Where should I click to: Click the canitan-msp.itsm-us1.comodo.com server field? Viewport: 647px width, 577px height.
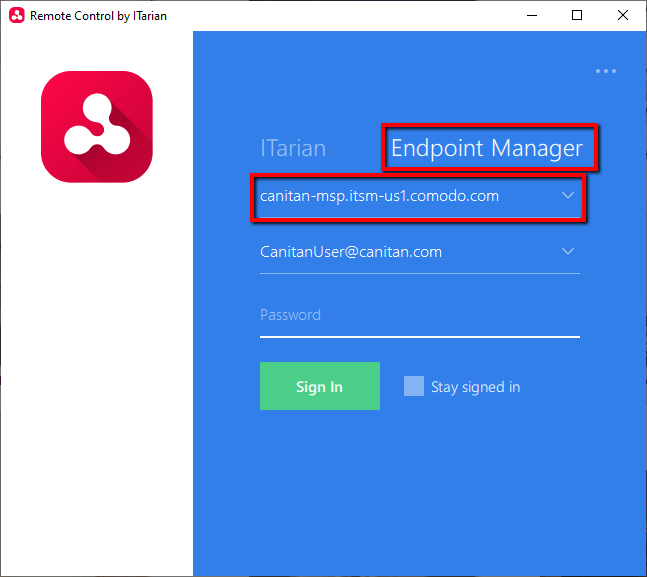420,196
